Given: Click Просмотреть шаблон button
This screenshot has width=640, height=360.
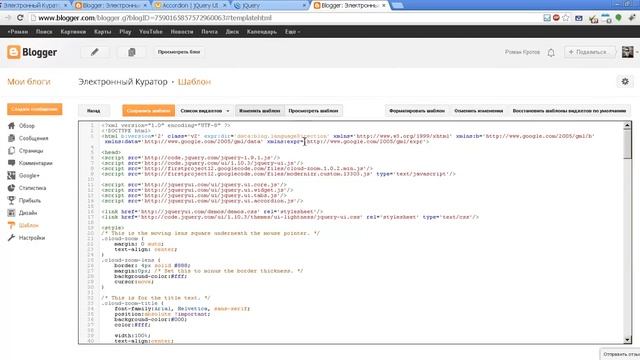Looking at the screenshot, I should point(313,111).
